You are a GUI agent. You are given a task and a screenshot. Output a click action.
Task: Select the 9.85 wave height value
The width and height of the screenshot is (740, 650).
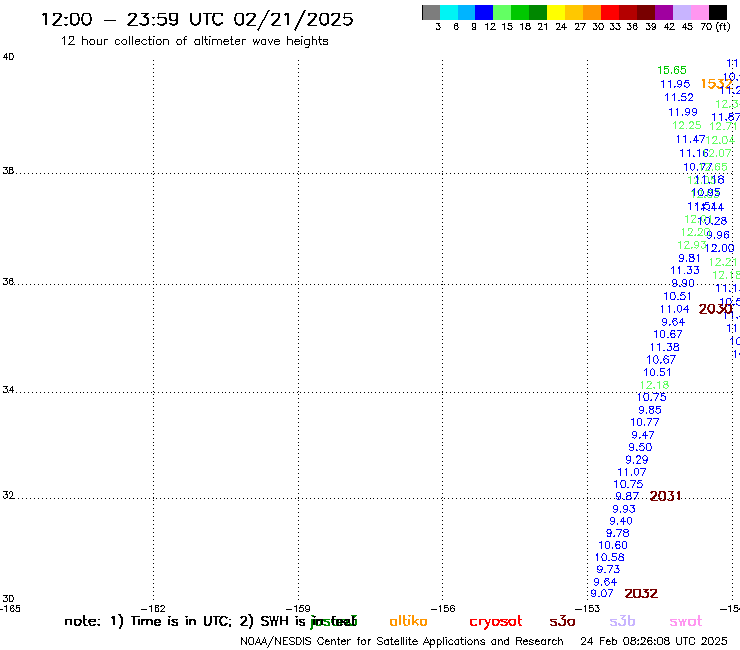[x=650, y=410]
